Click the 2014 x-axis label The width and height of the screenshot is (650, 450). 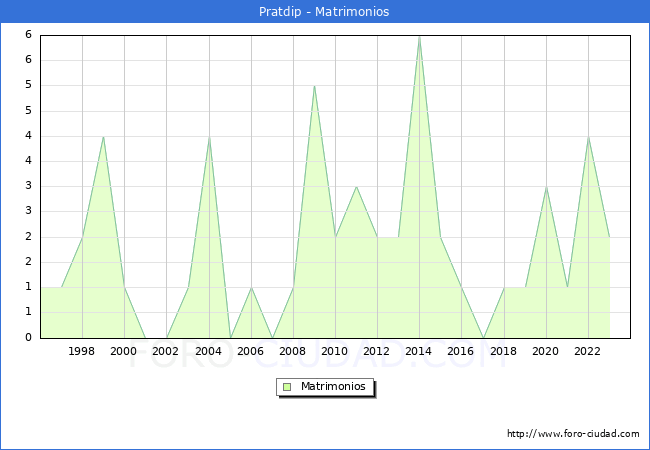point(418,351)
